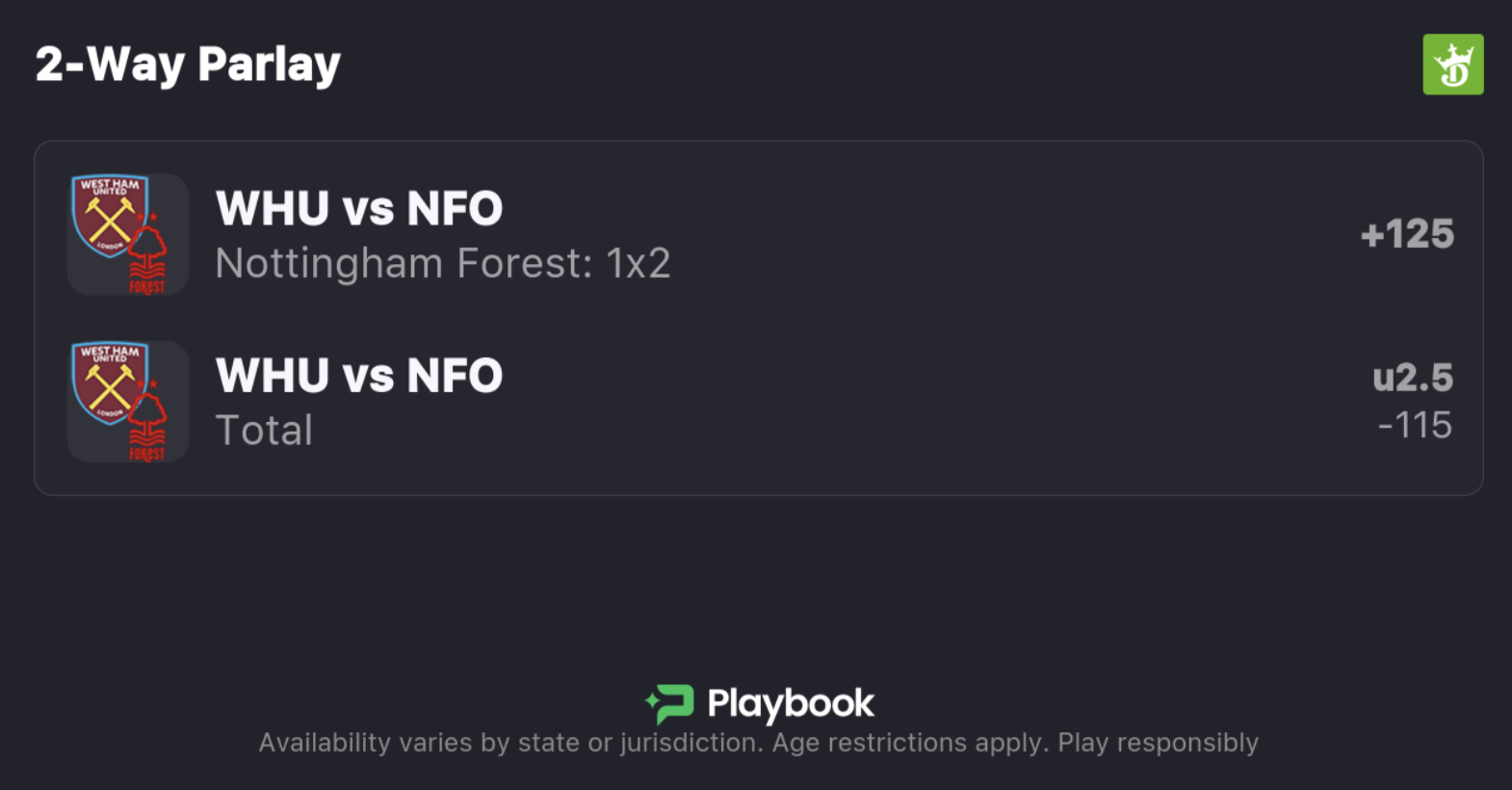Click the green Playbook logo icon
The image size is (1512, 790).
(670, 703)
